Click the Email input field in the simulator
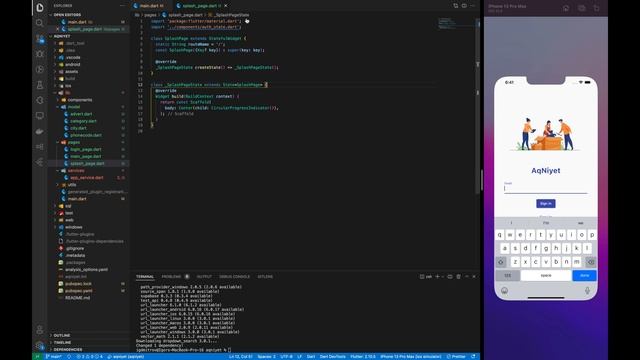Viewport: 640px width, 360px height. (546, 188)
